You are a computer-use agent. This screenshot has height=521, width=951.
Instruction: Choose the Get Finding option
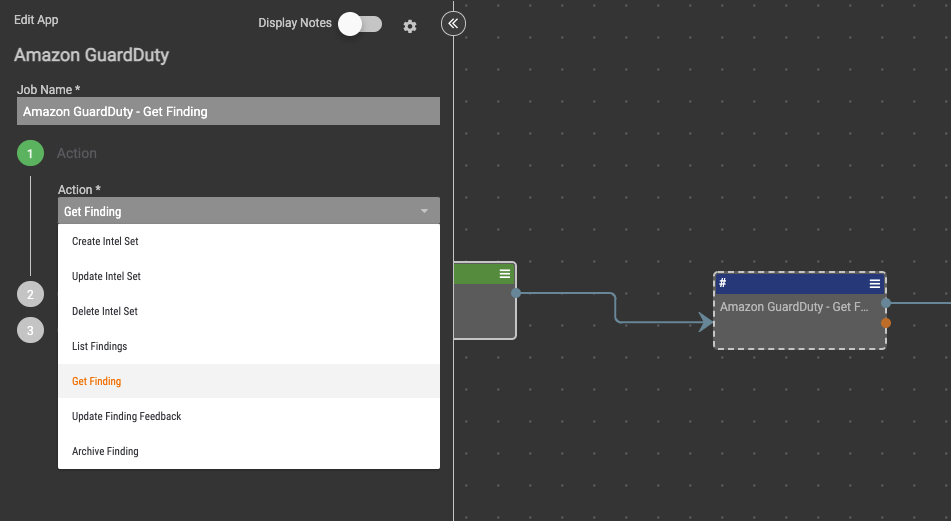click(x=249, y=382)
